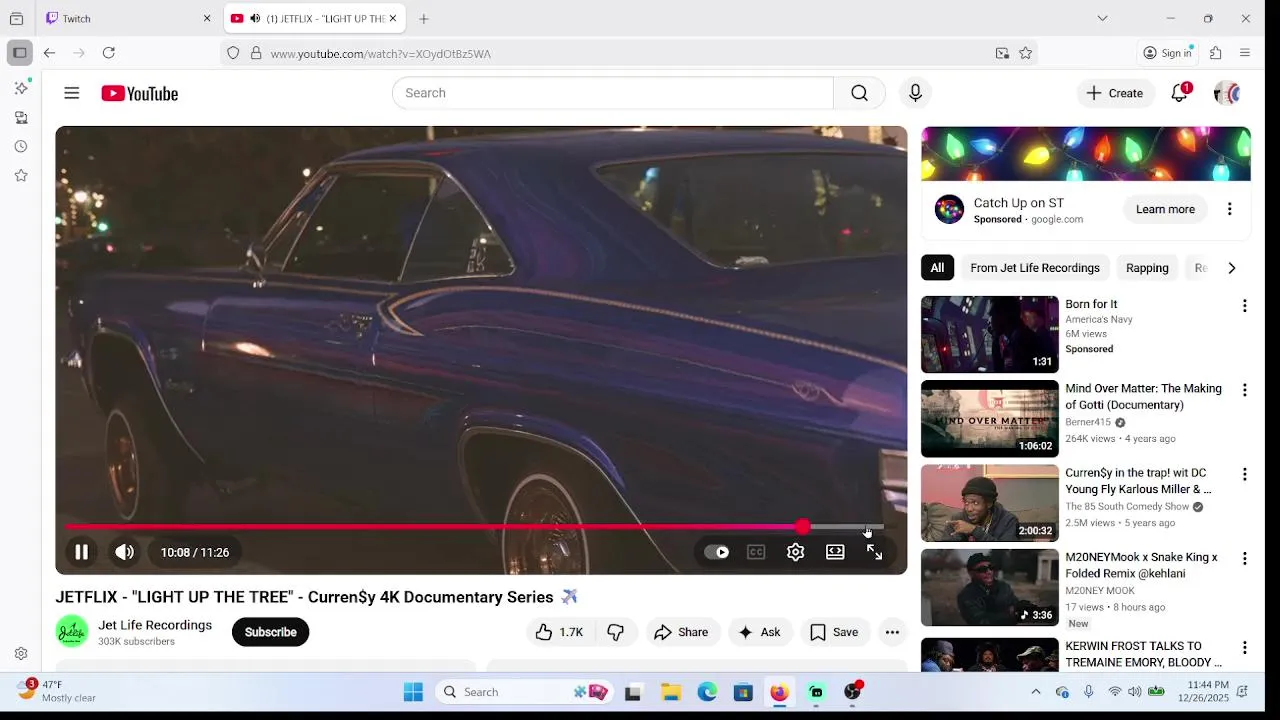Toggle the browser sidebar button
The width and height of the screenshot is (1280, 720).
(20, 53)
